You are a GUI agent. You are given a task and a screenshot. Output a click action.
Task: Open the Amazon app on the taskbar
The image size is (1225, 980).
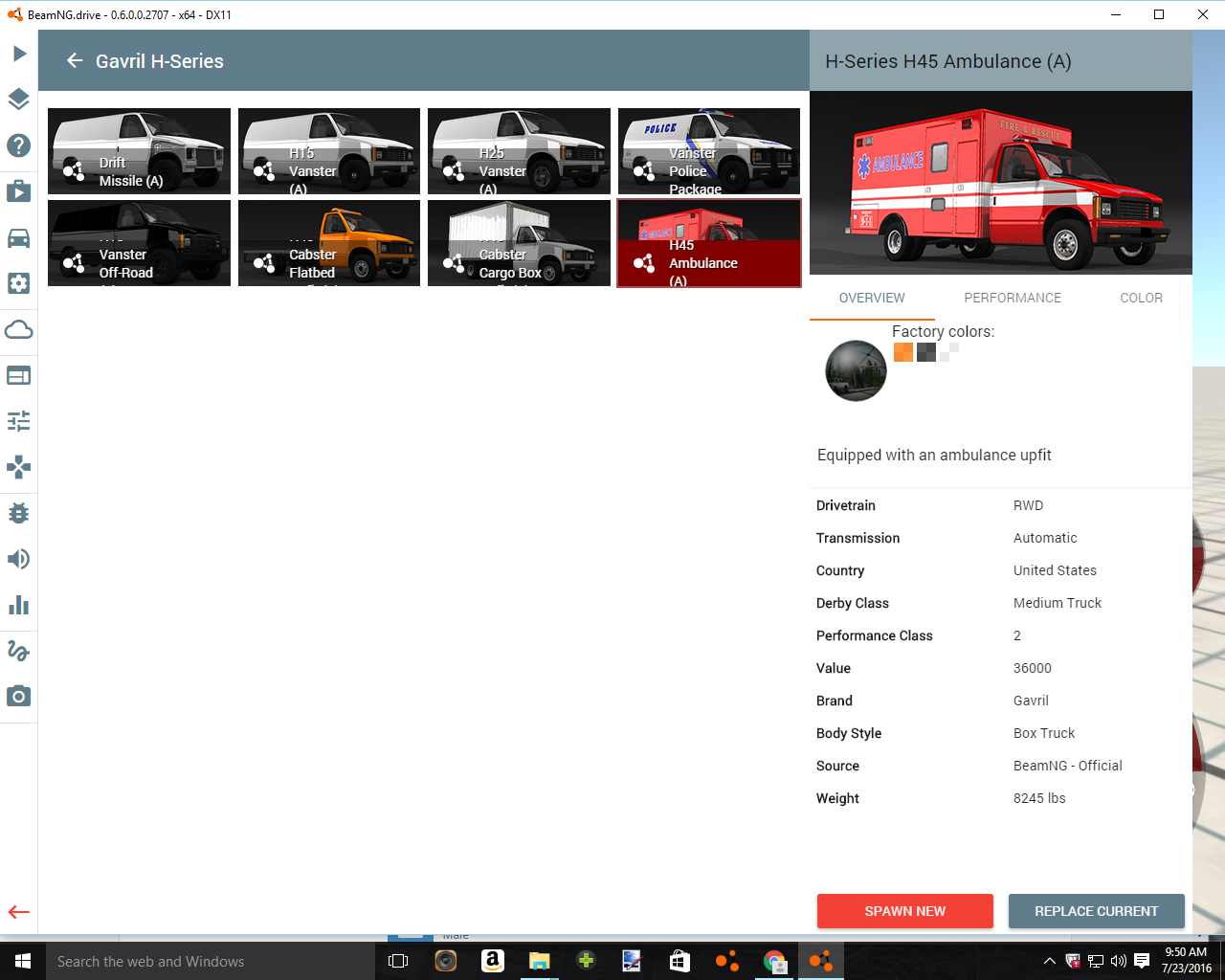point(492,961)
